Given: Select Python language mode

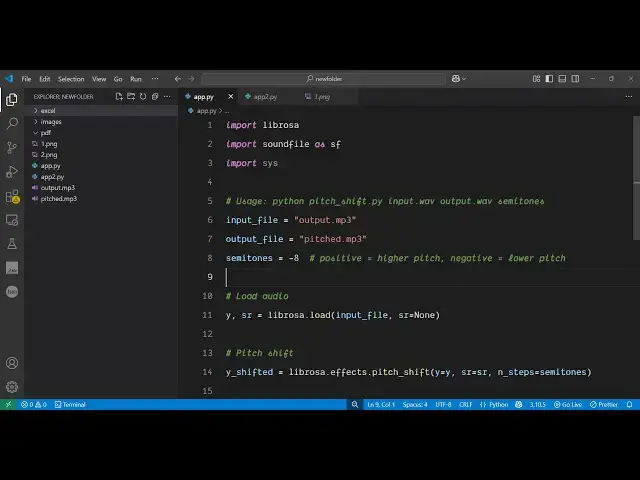Looking at the screenshot, I should 494,404.
